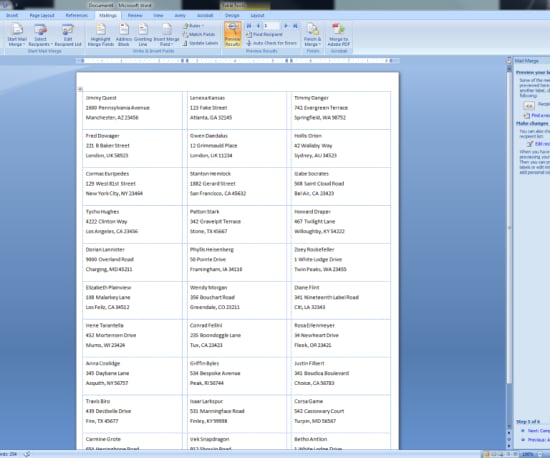Click the 100% zoom level
The width and height of the screenshot is (550, 458).
527,454
